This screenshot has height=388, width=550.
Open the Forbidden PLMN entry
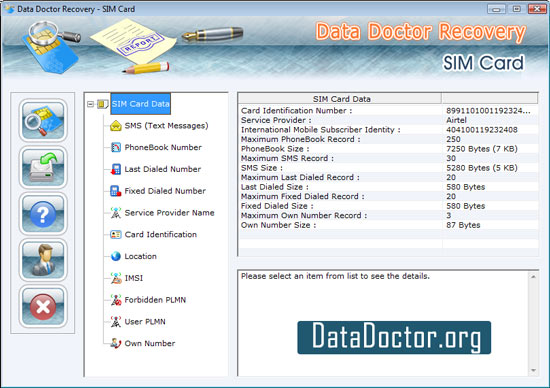pos(155,300)
